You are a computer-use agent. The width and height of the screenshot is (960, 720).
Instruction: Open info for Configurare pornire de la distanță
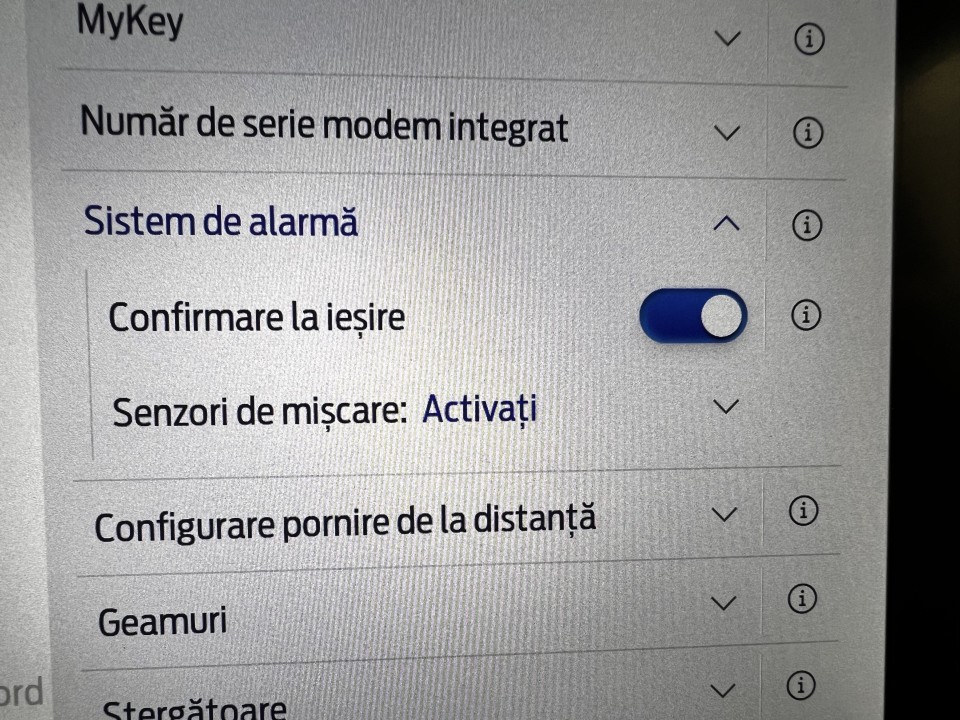click(x=802, y=512)
